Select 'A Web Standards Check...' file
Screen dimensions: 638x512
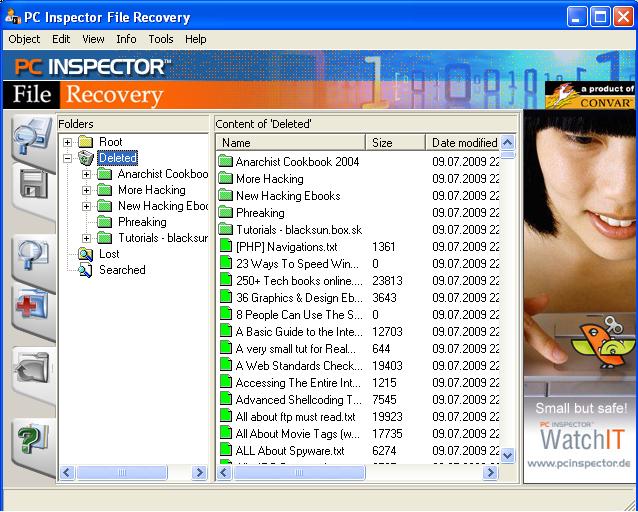[x=299, y=365]
